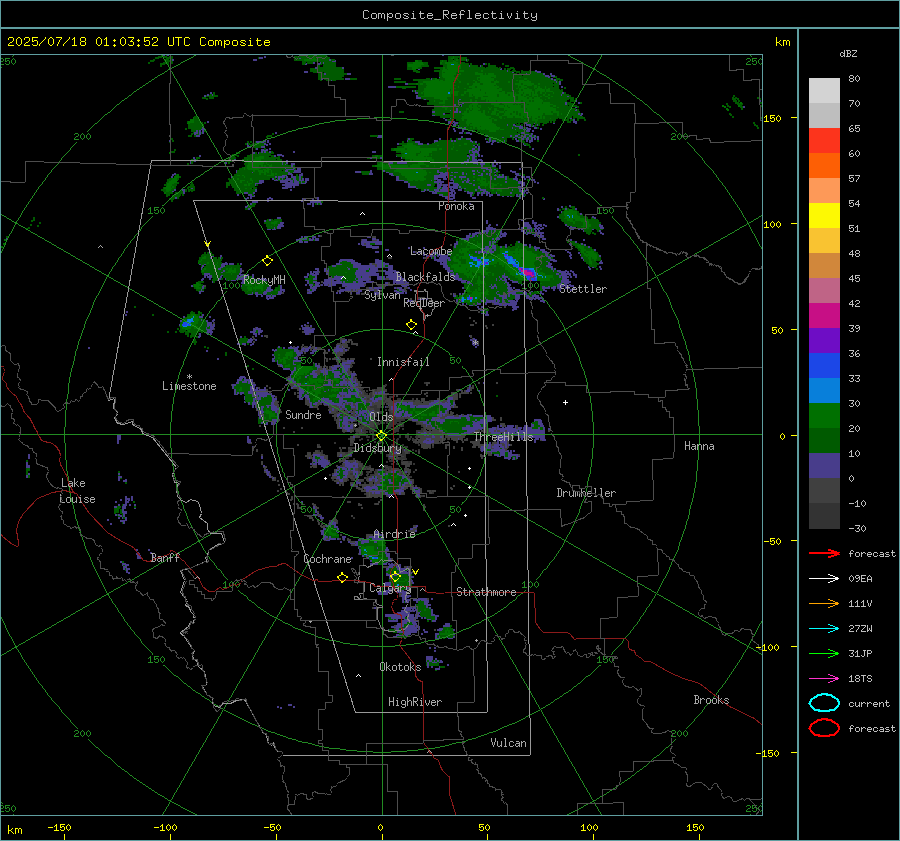Click the 'Airdrie' map label

[x=394, y=534]
